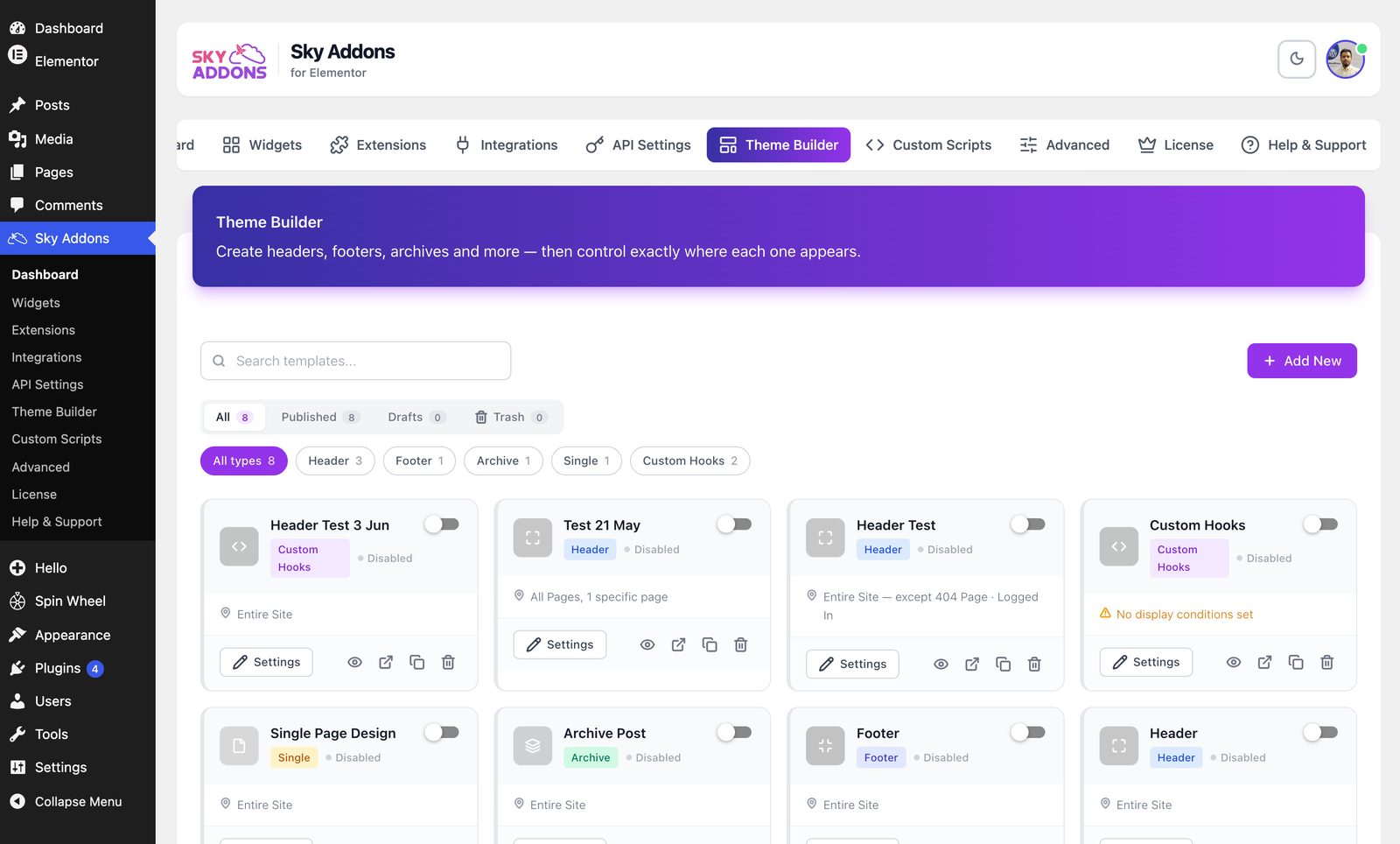Click the Collapse Menu item
Image resolution: width=1400 pixels, height=844 pixels.
pyautogui.click(x=78, y=802)
